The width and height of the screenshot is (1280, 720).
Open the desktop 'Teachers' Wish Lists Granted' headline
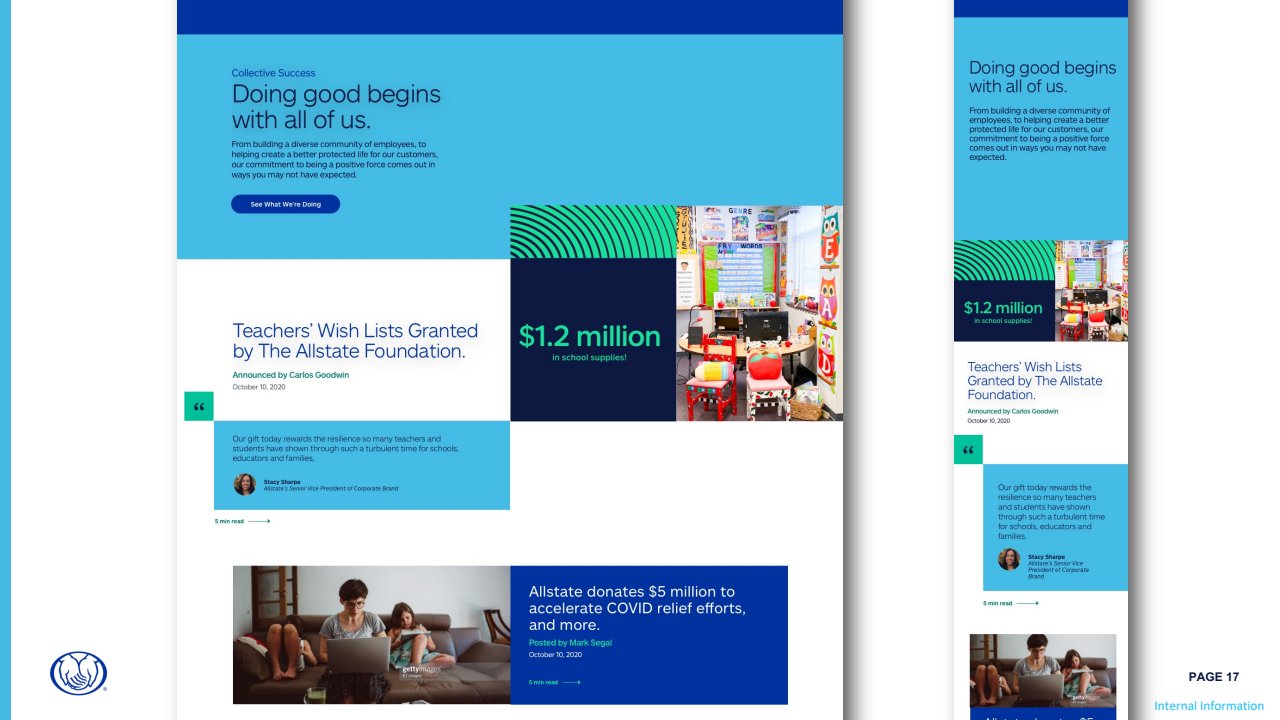[355, 341]
